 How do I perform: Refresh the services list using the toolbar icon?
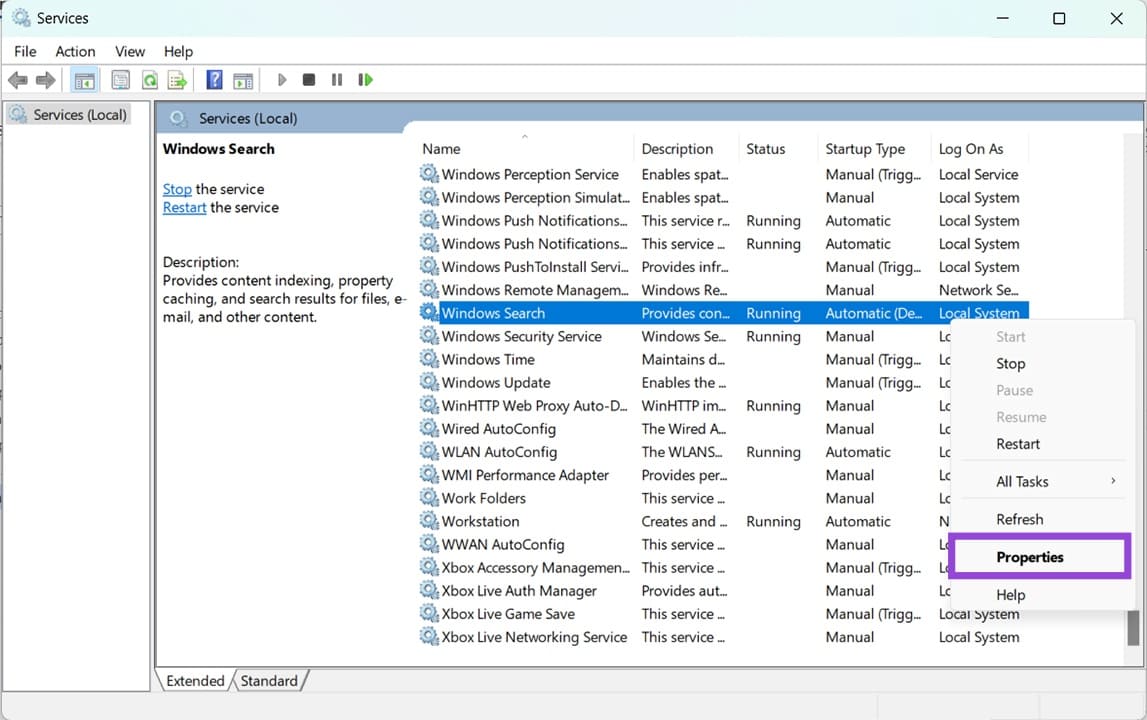click(148, 80)
